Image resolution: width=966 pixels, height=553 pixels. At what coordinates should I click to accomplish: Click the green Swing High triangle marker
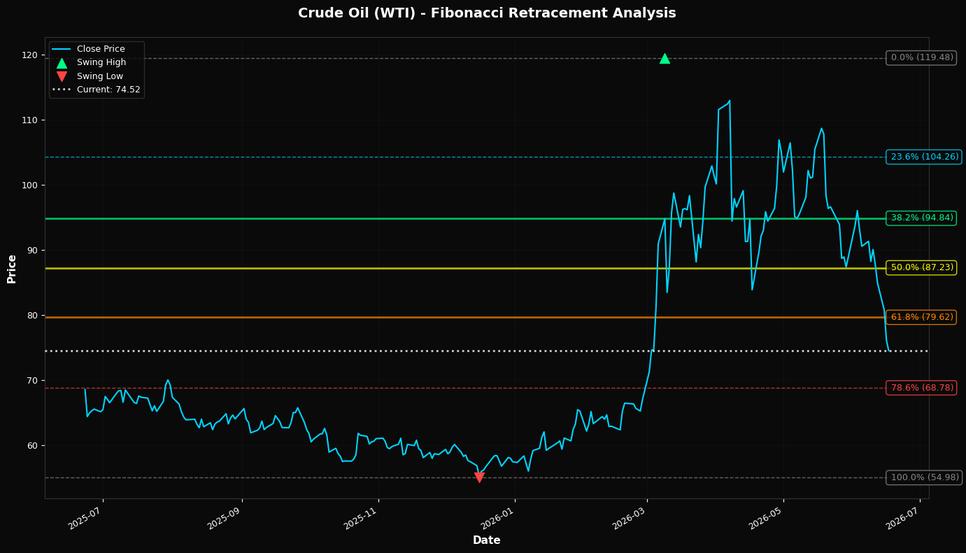(x=664, y=59)
